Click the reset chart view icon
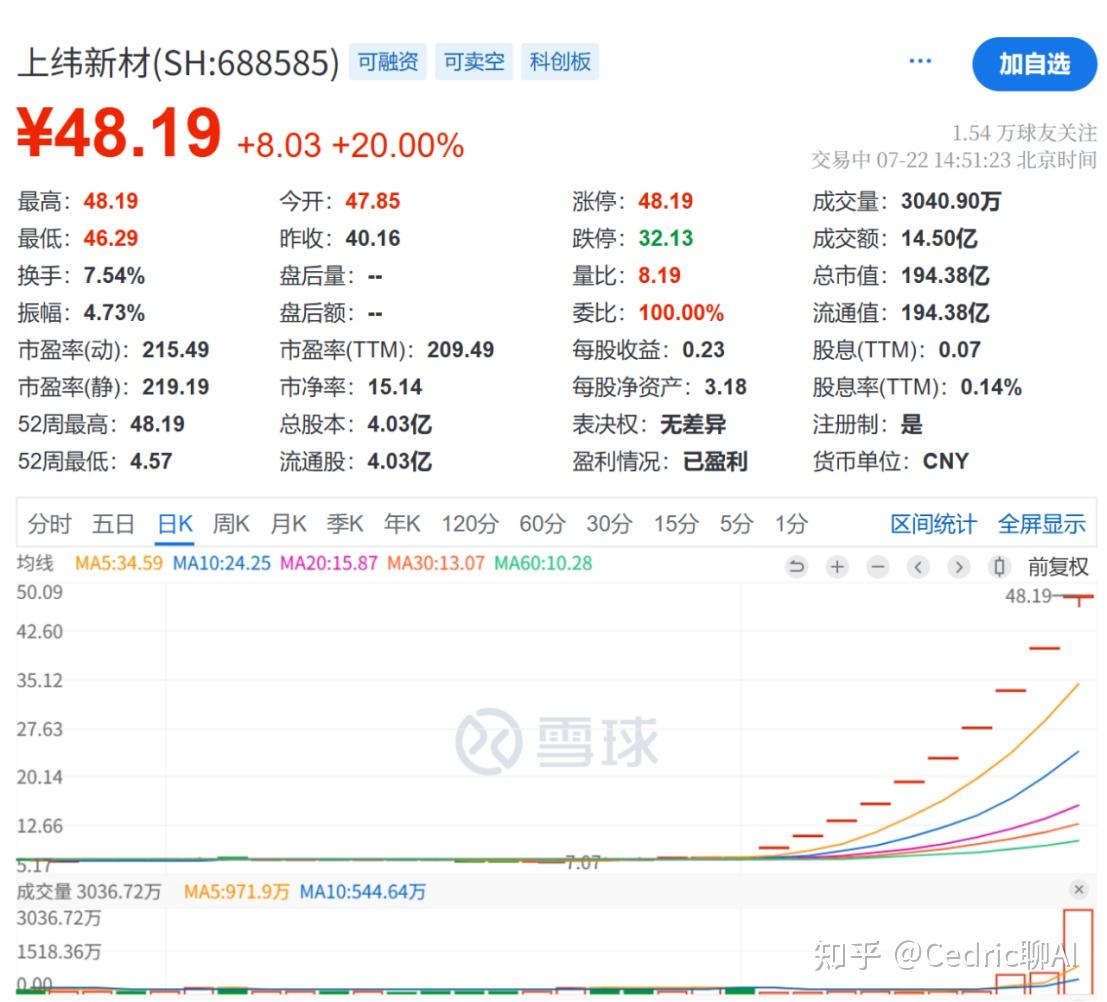Screen dimensions: 1107x1002 pyautogui.click(x=797, y=566)
